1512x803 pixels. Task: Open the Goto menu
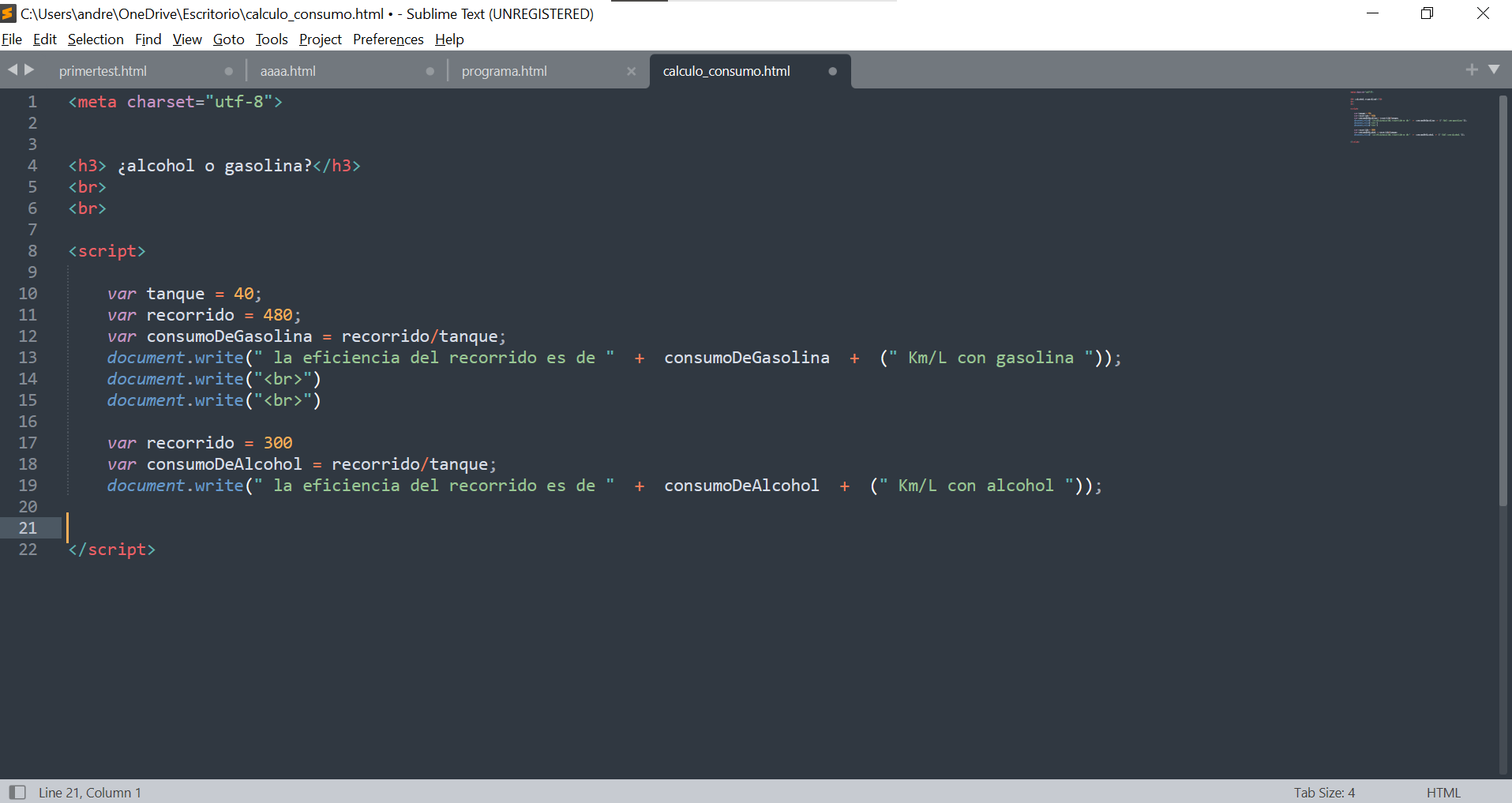pos(229,39)
